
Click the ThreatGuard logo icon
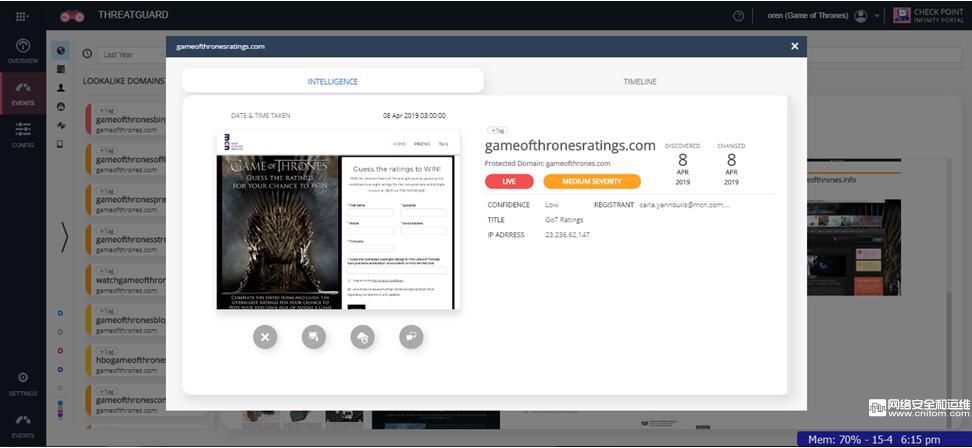pos(73,16)
